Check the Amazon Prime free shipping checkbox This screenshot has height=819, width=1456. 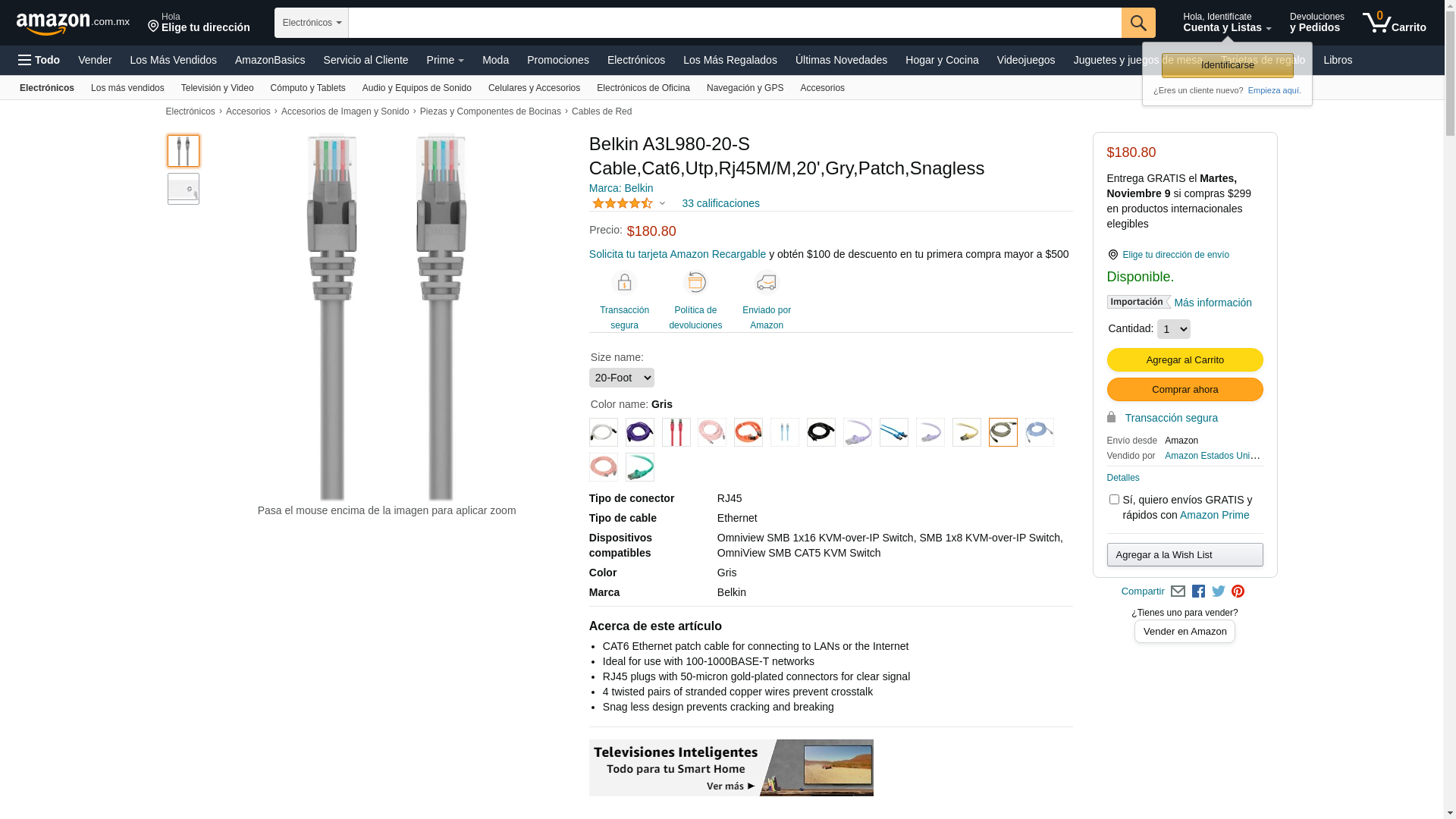click(1114, 500)
